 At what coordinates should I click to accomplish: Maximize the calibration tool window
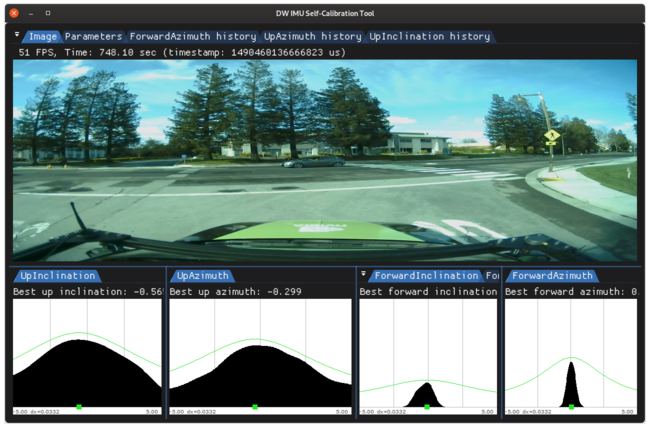(48, 13)
